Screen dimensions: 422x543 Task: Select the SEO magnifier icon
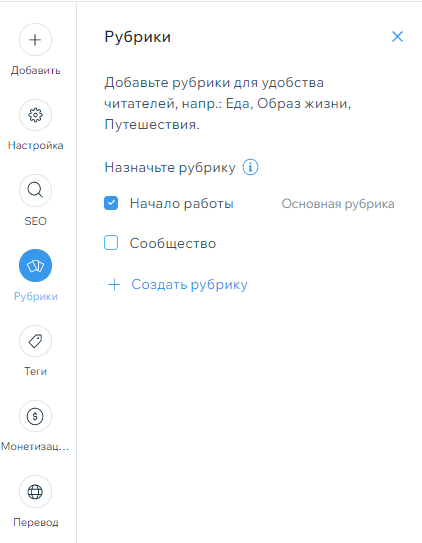[x=35, y=190]
